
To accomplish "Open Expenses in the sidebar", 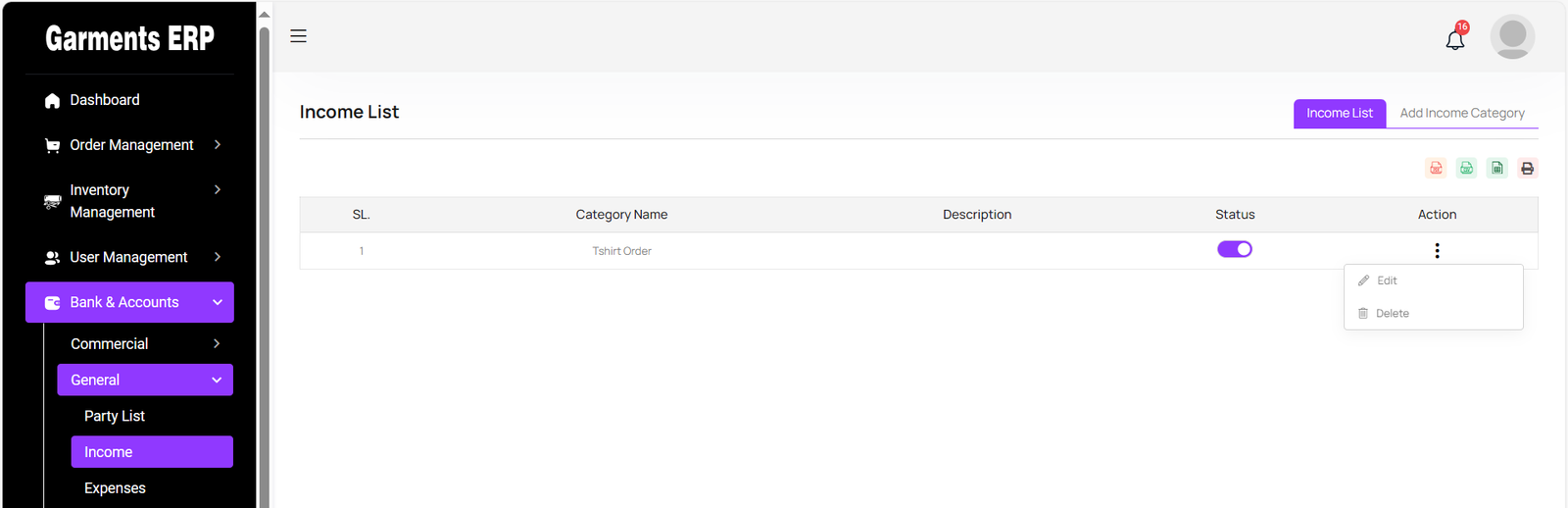I will click(x=115, y=488).
